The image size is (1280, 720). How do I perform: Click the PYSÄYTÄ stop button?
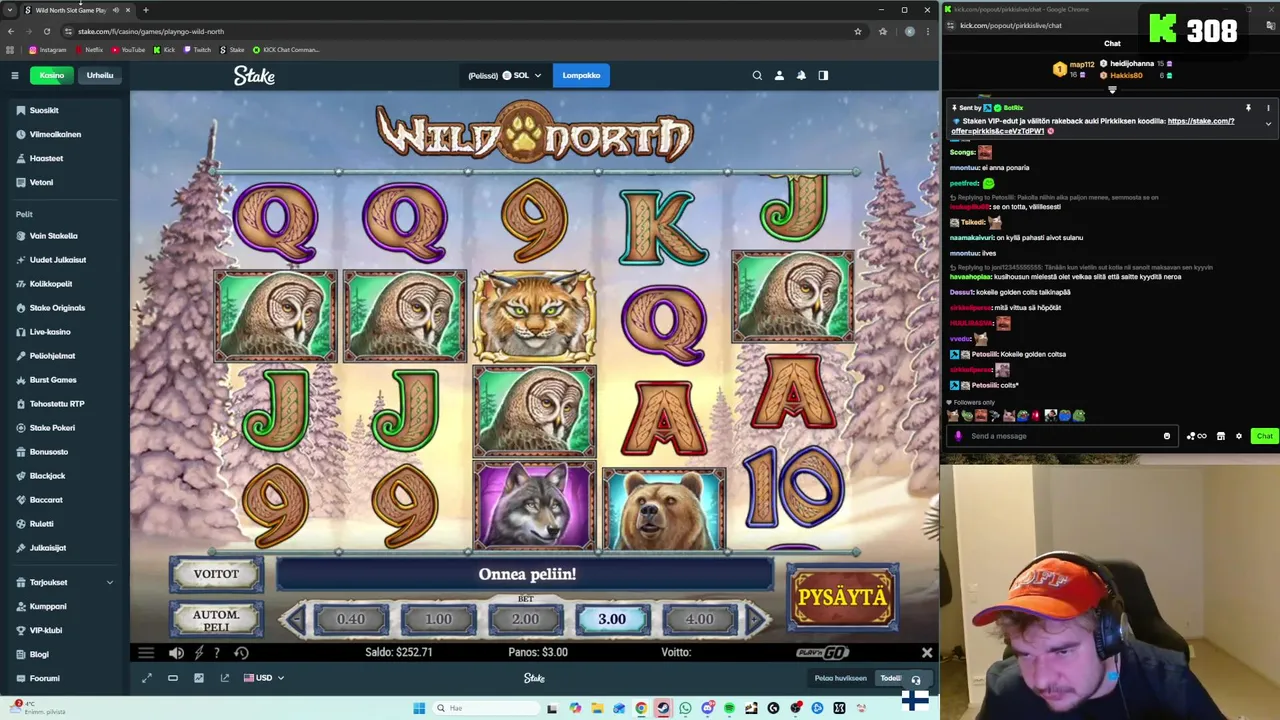pyautogui.click(x=842, y=597)
